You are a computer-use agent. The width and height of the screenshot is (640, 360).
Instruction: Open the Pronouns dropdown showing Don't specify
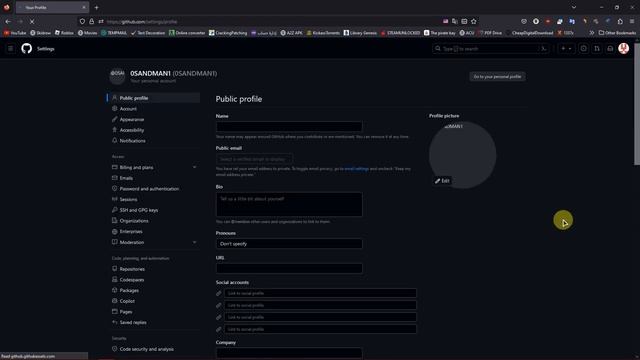[289, 244]
